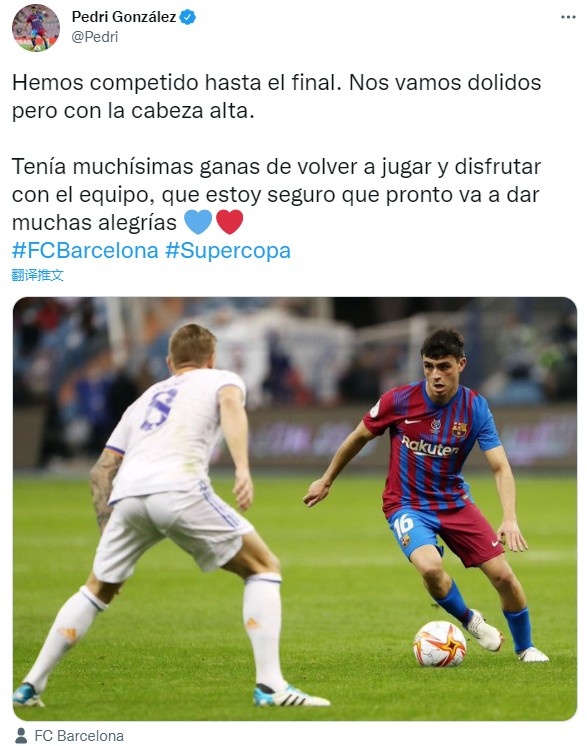The height and width of the screenshot is (746, 587).
Task: Click the 'Tenía muchísimas ganas' paragraph
Action: pyautogui.click(x=276, y=194)
